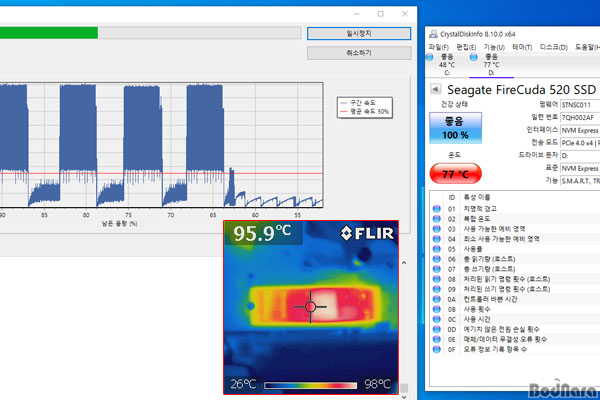Click the 좋음 100 % health status button
The width and height of the screenshot is (600, 400).
pos(455,128)
